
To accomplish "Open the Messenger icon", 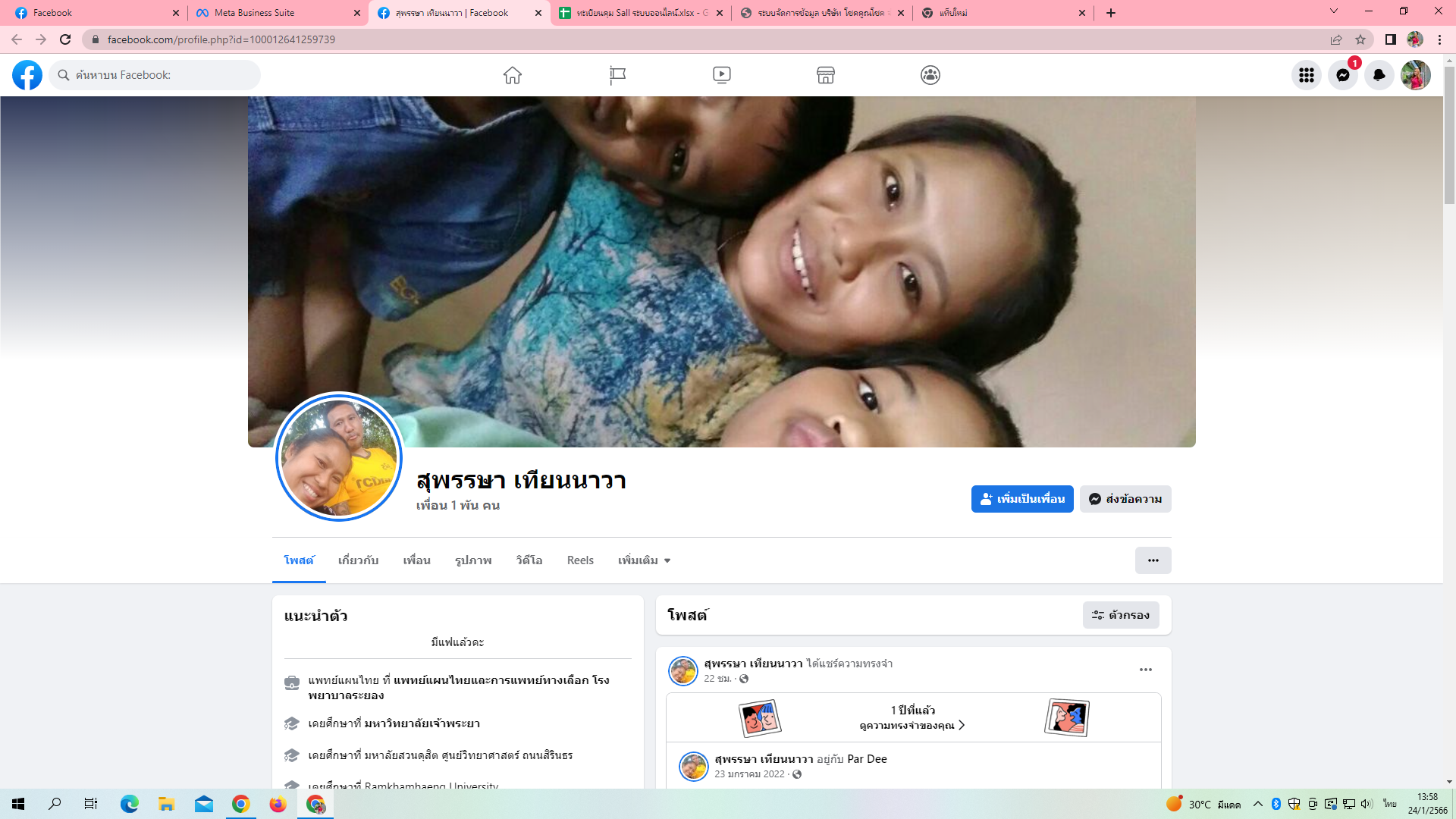I will tap(1342, 75).
